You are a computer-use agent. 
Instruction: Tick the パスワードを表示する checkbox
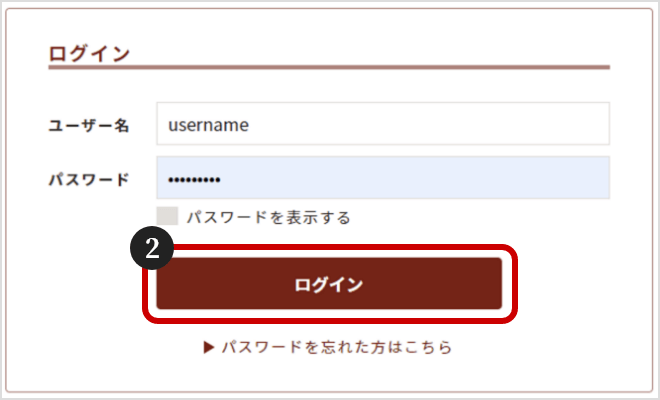click(167, 216)
